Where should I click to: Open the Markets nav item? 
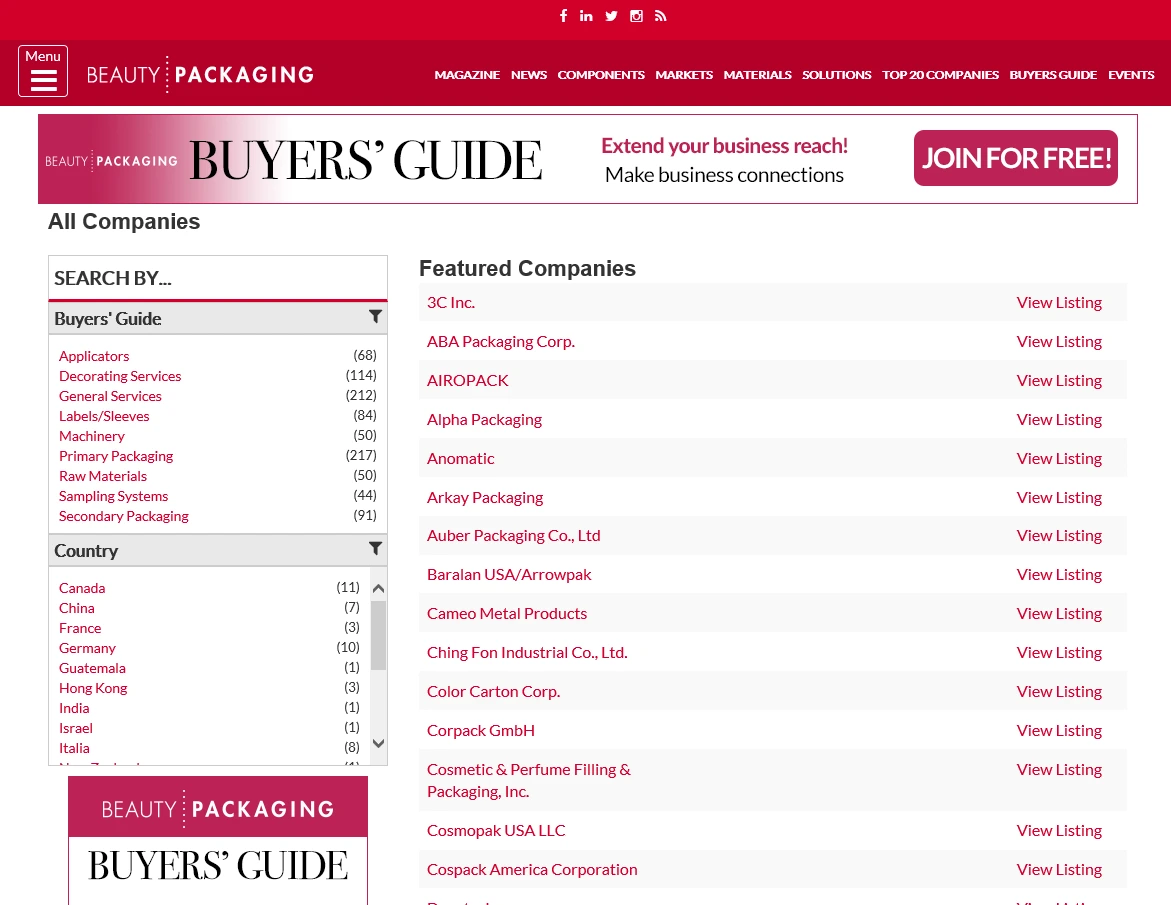coord(684,75)
